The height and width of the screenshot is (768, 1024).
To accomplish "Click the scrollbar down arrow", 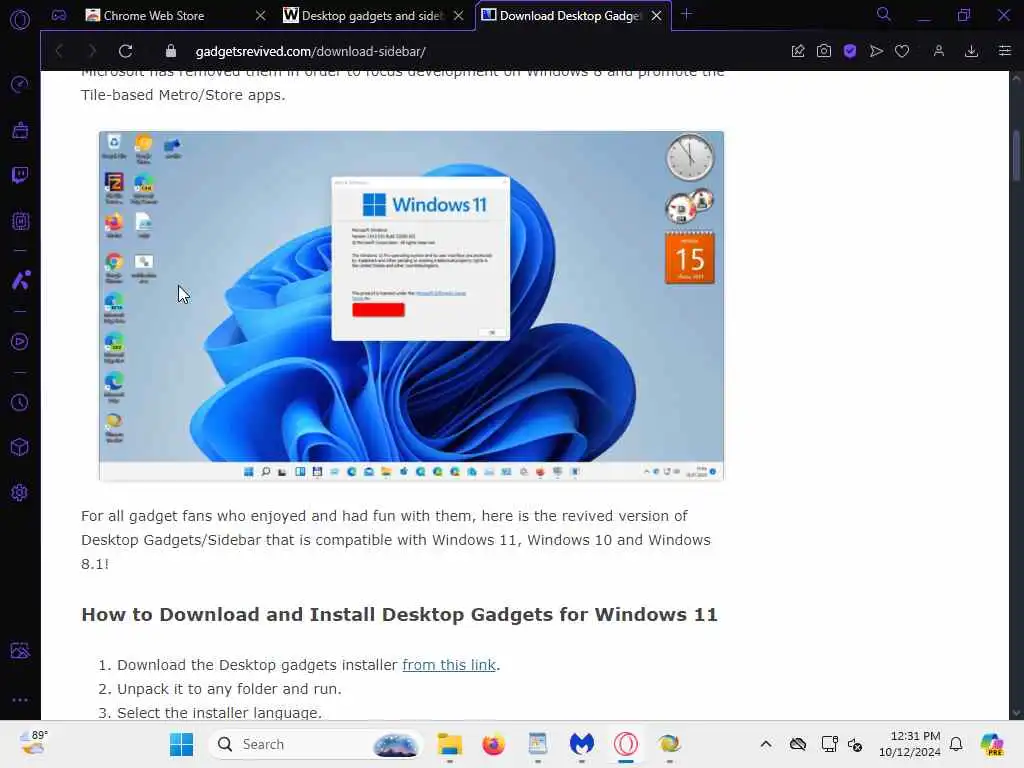I will pos(1016,713).
